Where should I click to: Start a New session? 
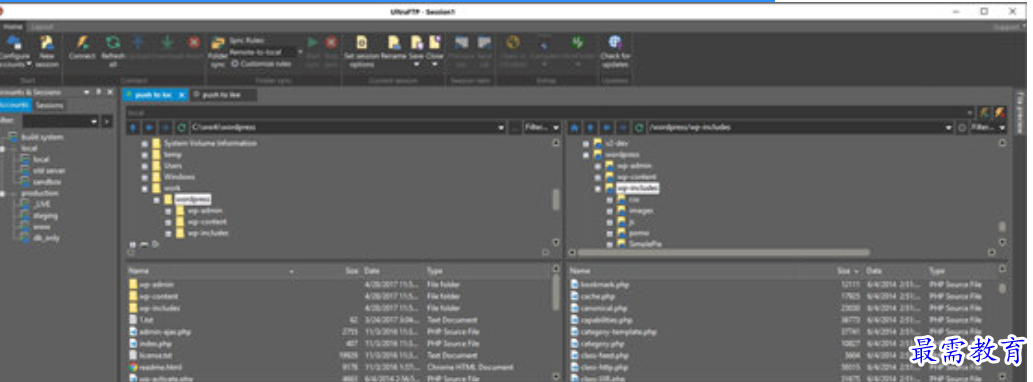click(47, 51)
